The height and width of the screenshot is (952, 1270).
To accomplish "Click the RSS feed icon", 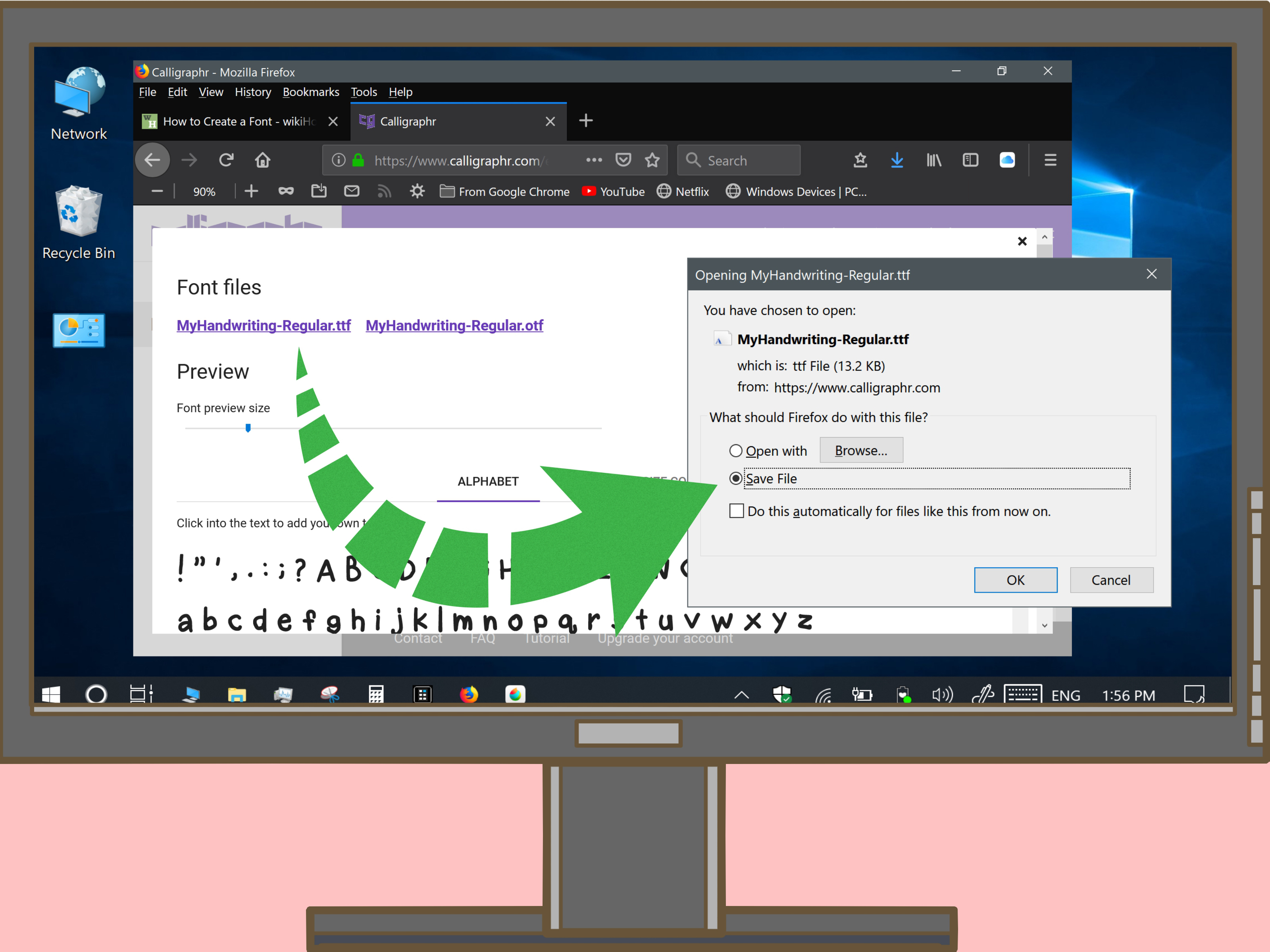I will (384, 191).
